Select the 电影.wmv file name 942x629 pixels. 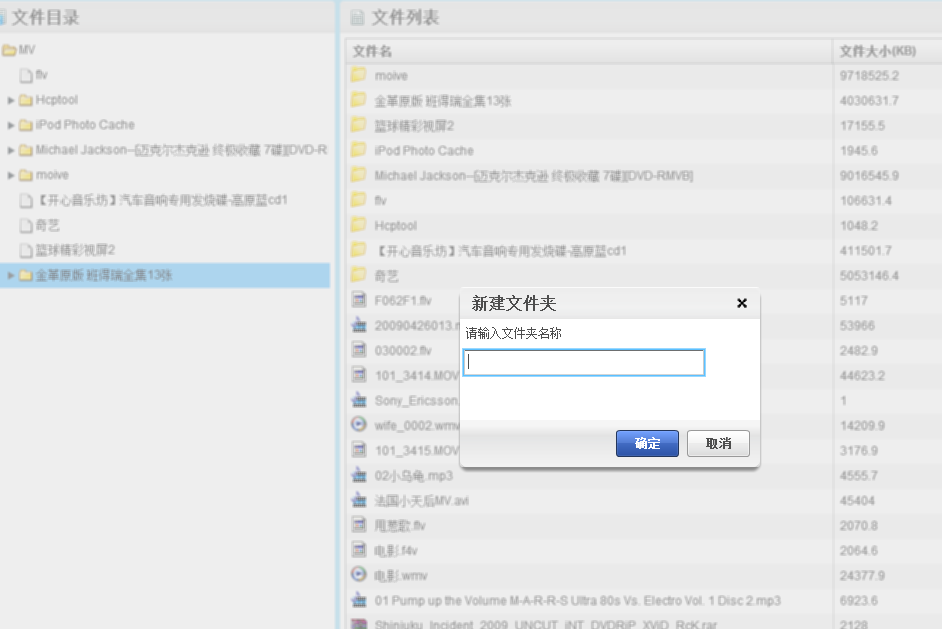coord(400,576)
